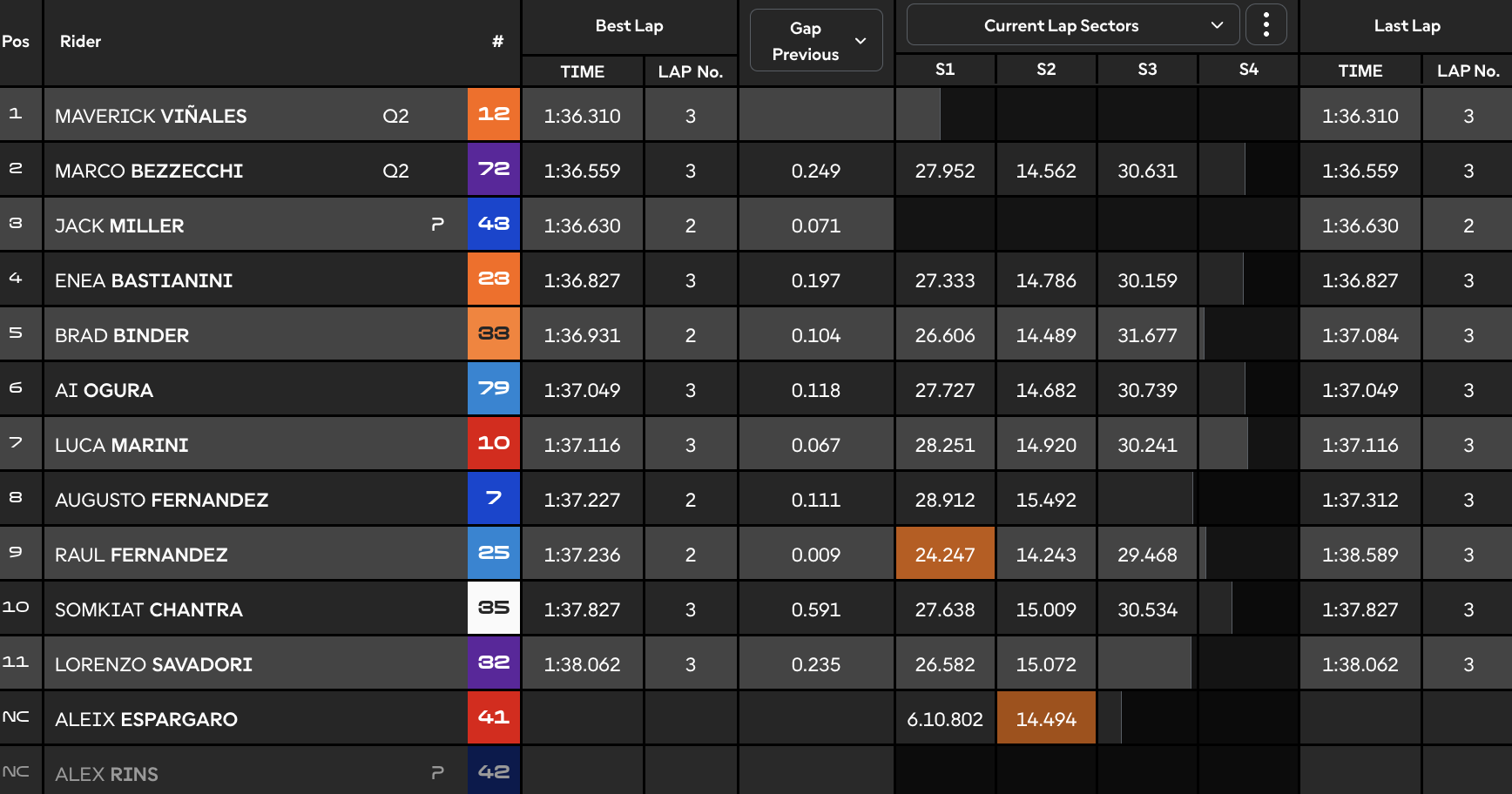Open the Current Lap Sectors dropdown
The height and width of the screenshot is (794, 1512).
pyautogui.click(x=1073, y=25)
